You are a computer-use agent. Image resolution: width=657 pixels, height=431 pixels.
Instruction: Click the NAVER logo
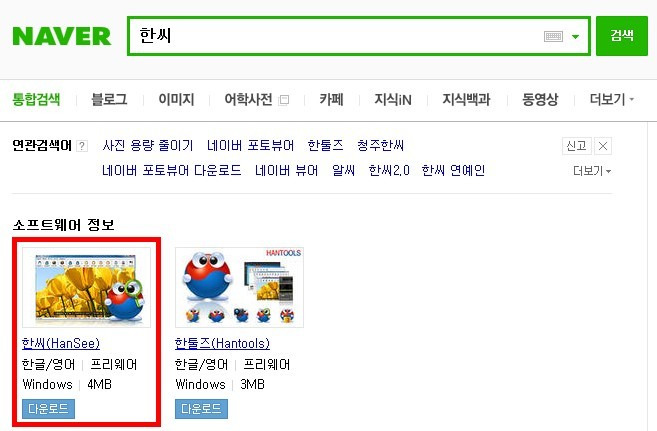click(62, 36)
